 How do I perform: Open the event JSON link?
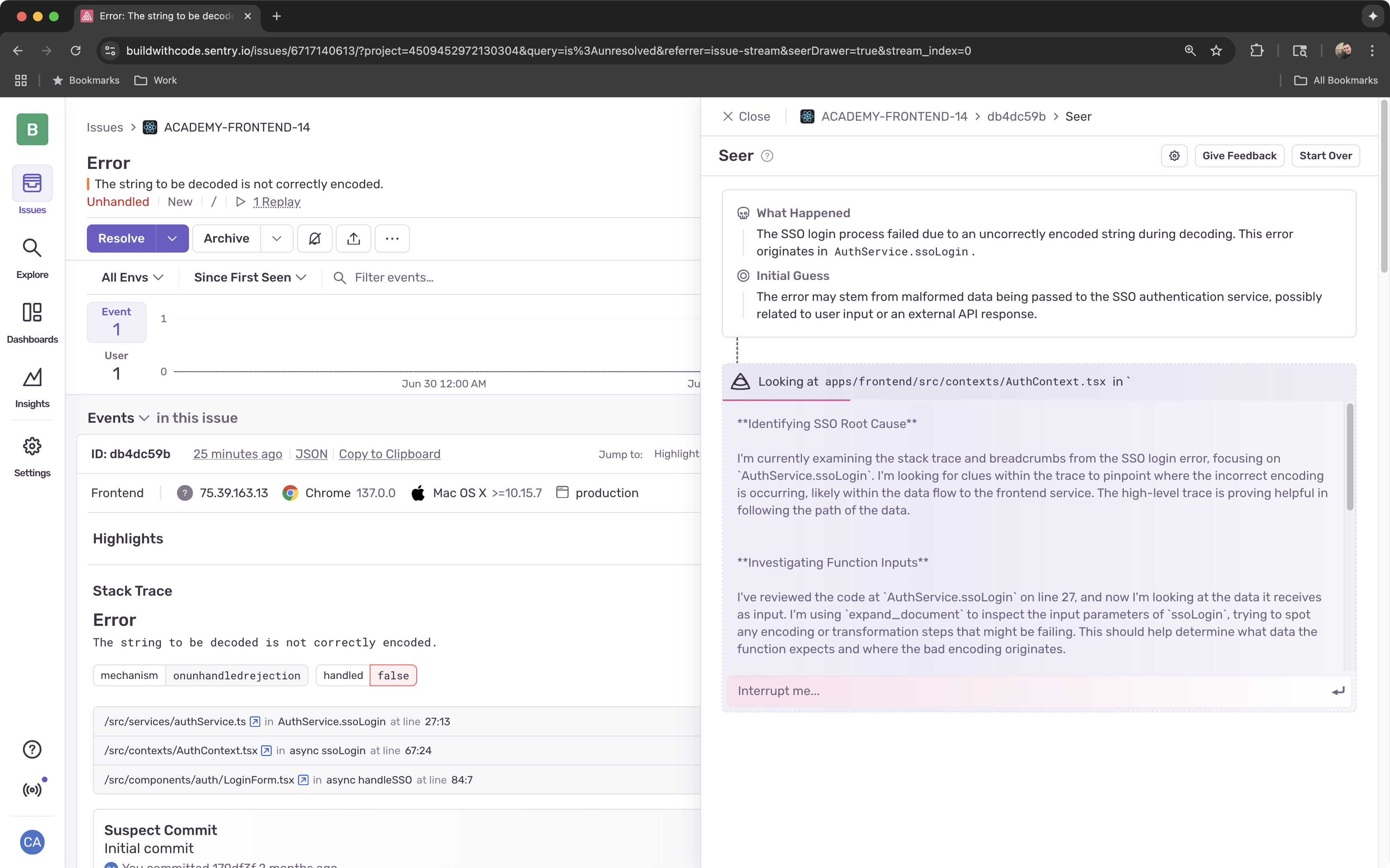pos(311,454)
